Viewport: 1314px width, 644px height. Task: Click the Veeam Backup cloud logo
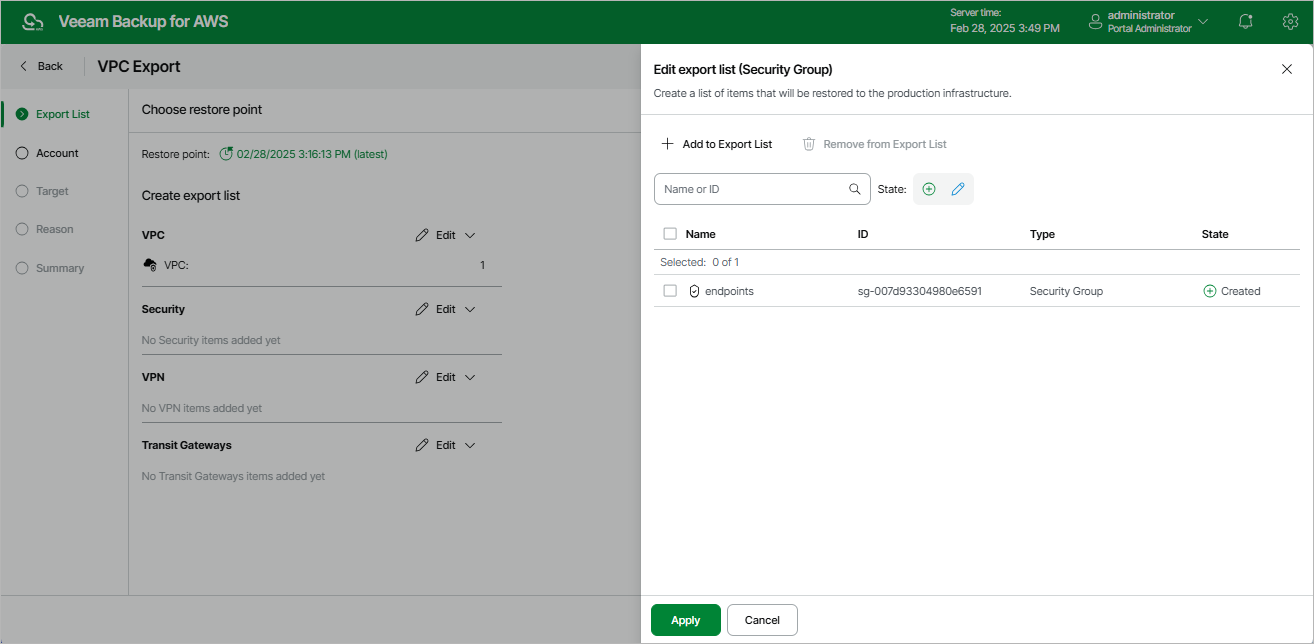pos(33,21)
